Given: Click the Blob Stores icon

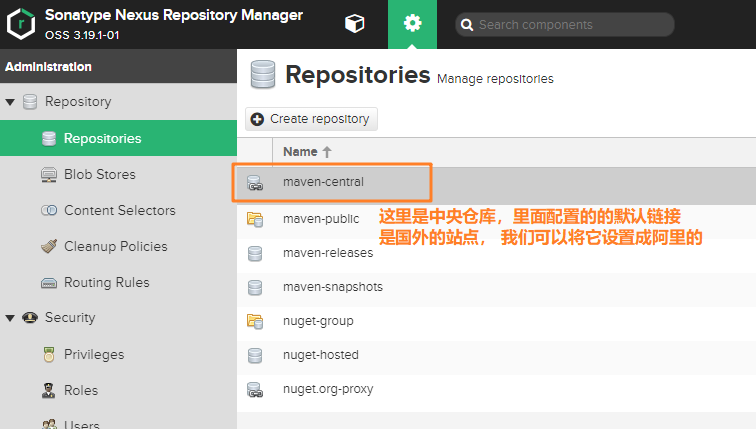Looking at the screenshot, I should click(49, 174).
